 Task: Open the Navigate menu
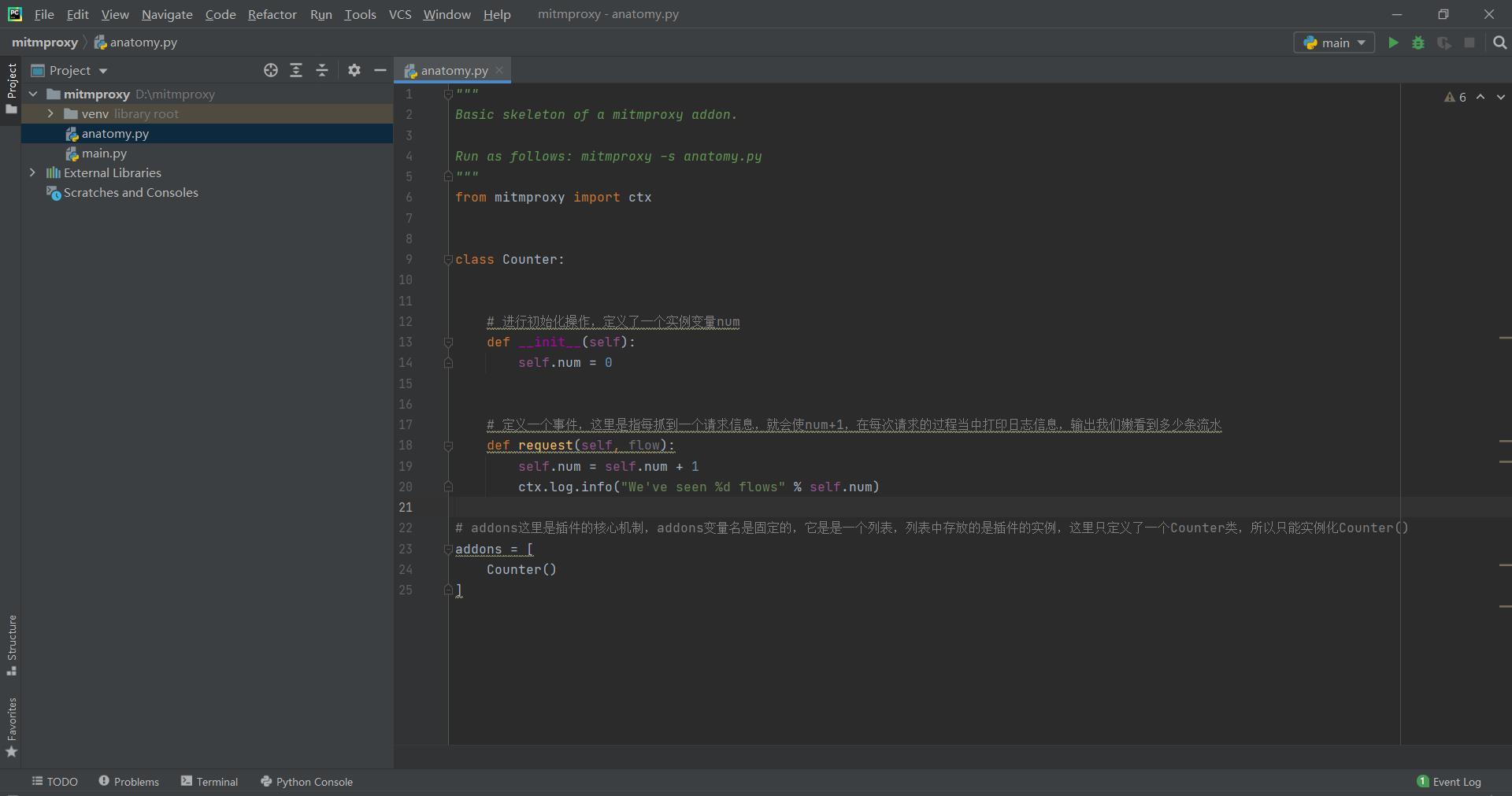167,14
